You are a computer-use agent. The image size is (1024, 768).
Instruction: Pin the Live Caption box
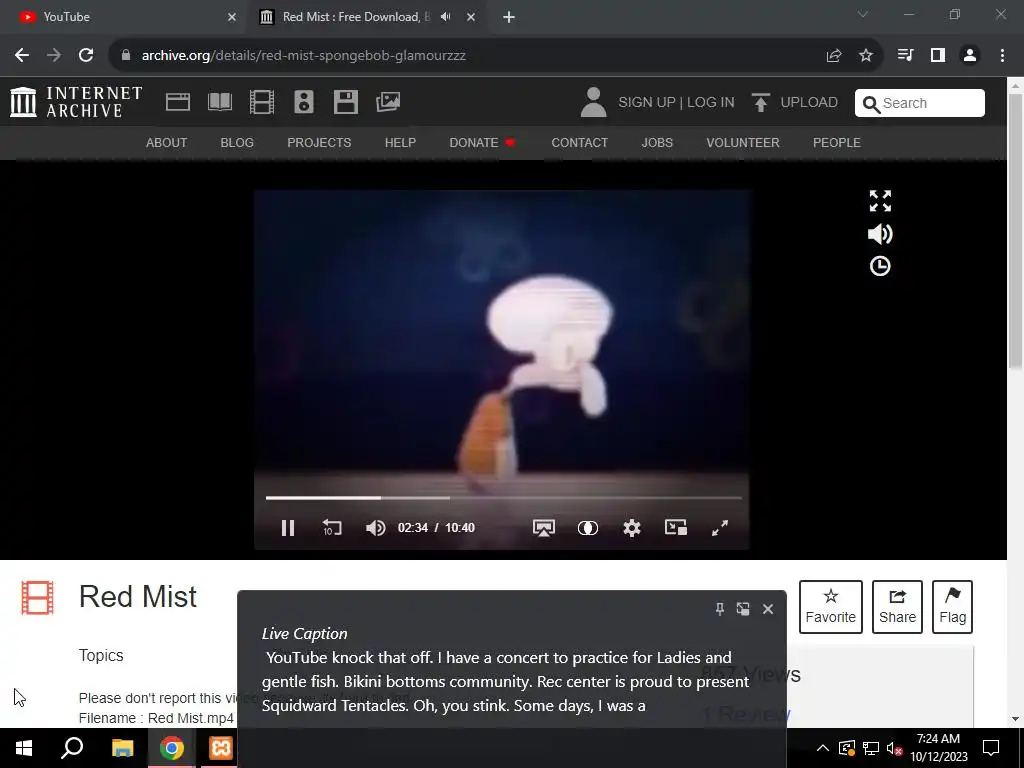[x=720, y=609]
